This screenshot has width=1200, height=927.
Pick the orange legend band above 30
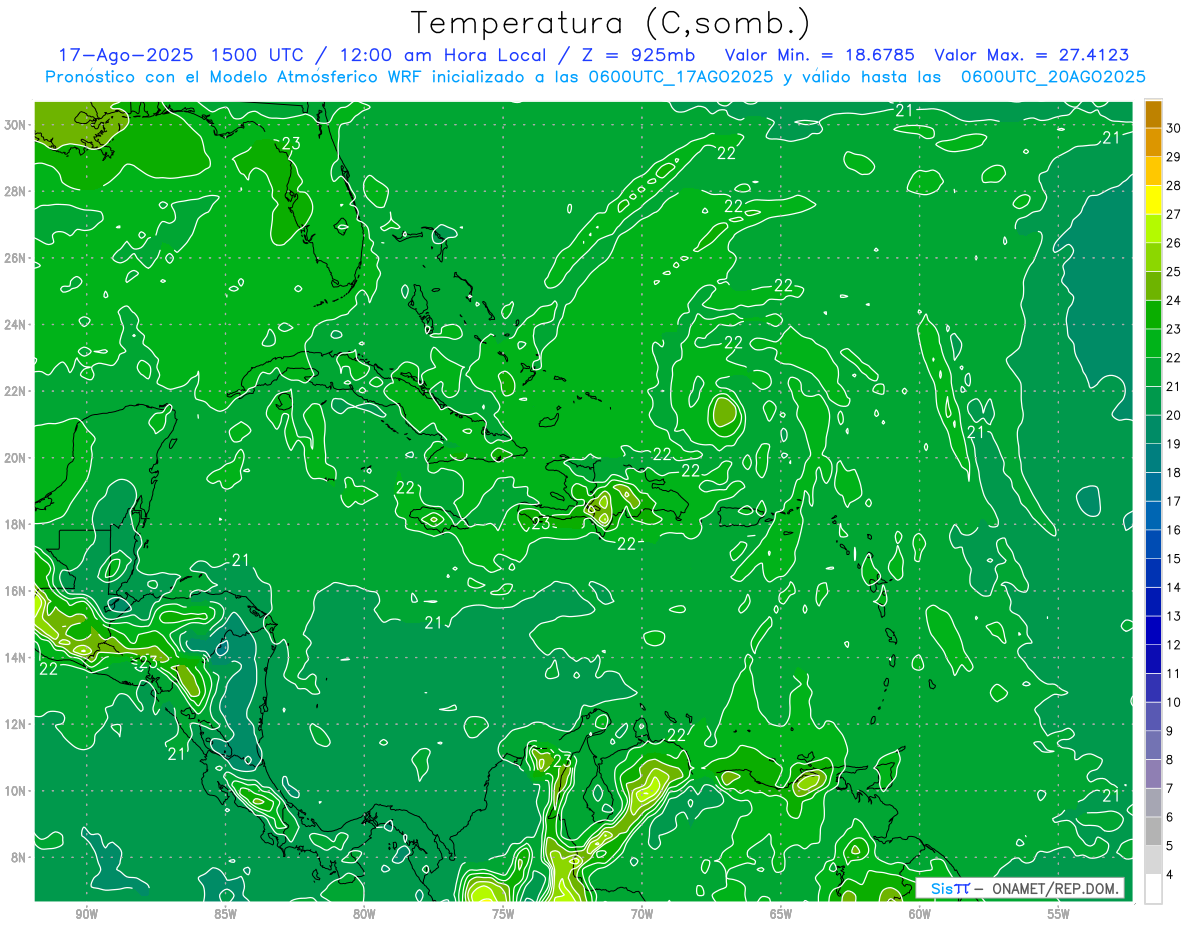pos(1154,113)
